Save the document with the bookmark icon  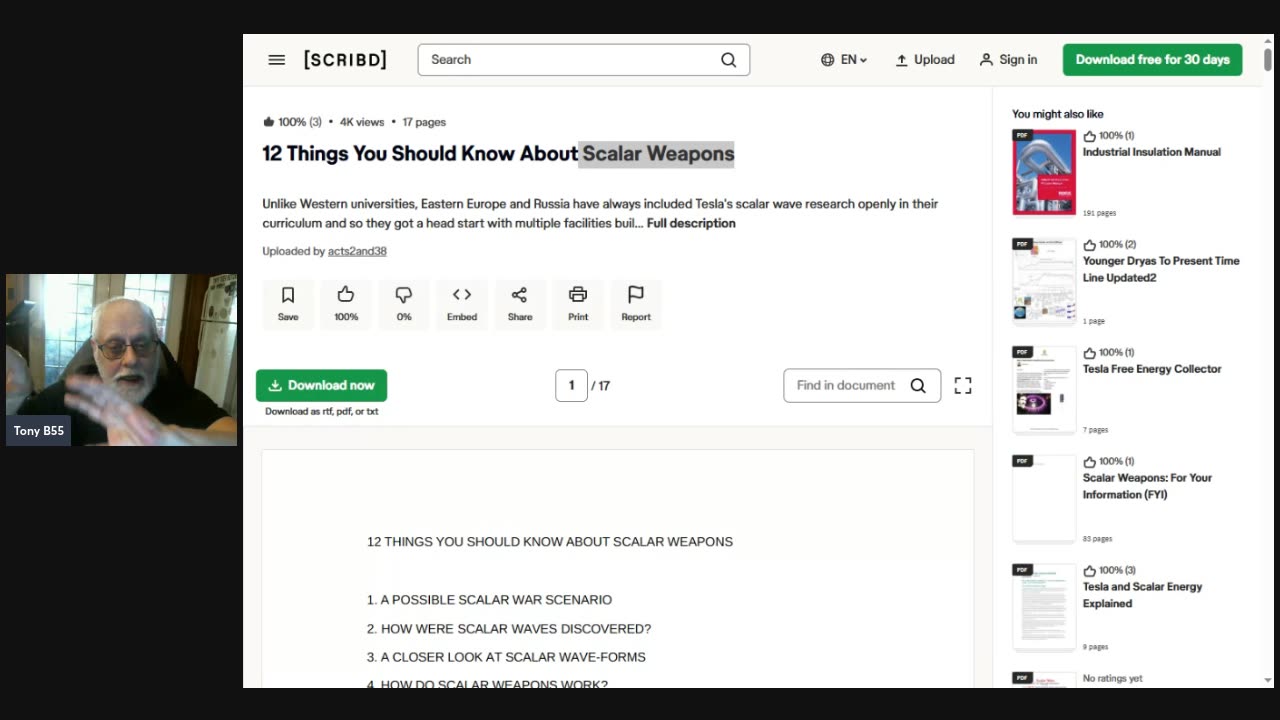coord(288,303)
